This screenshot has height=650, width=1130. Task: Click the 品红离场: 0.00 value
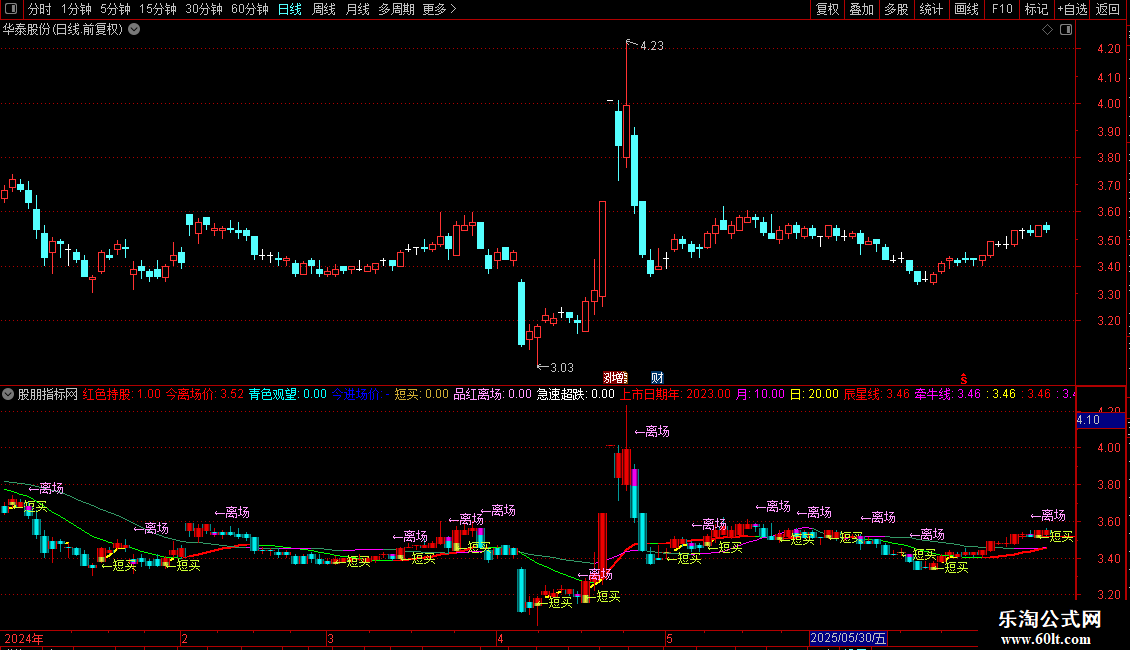[492, 394]
